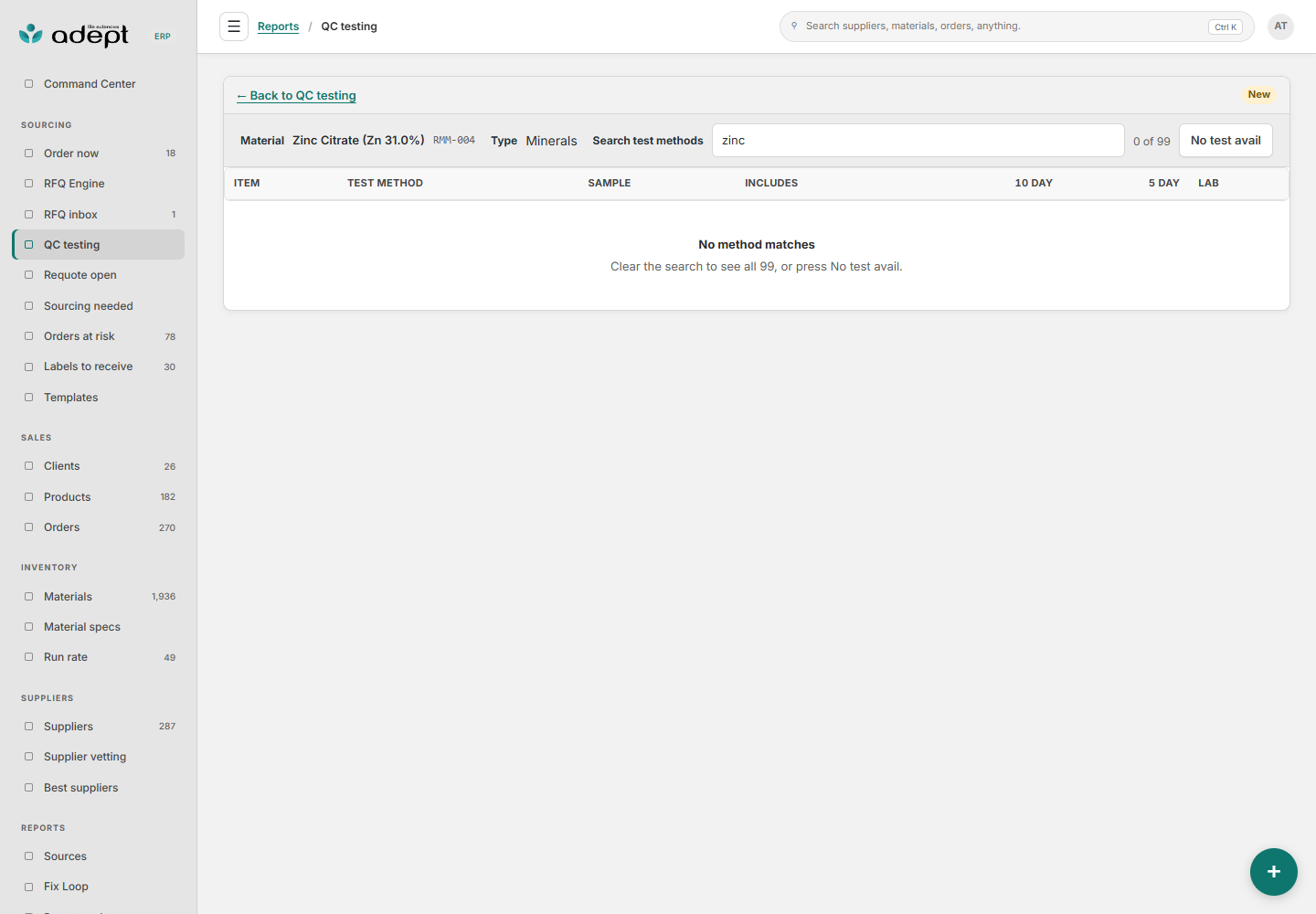Open Labels to receive
Image resolution: width=1316 pixels, height=914 pixels.
99,367
